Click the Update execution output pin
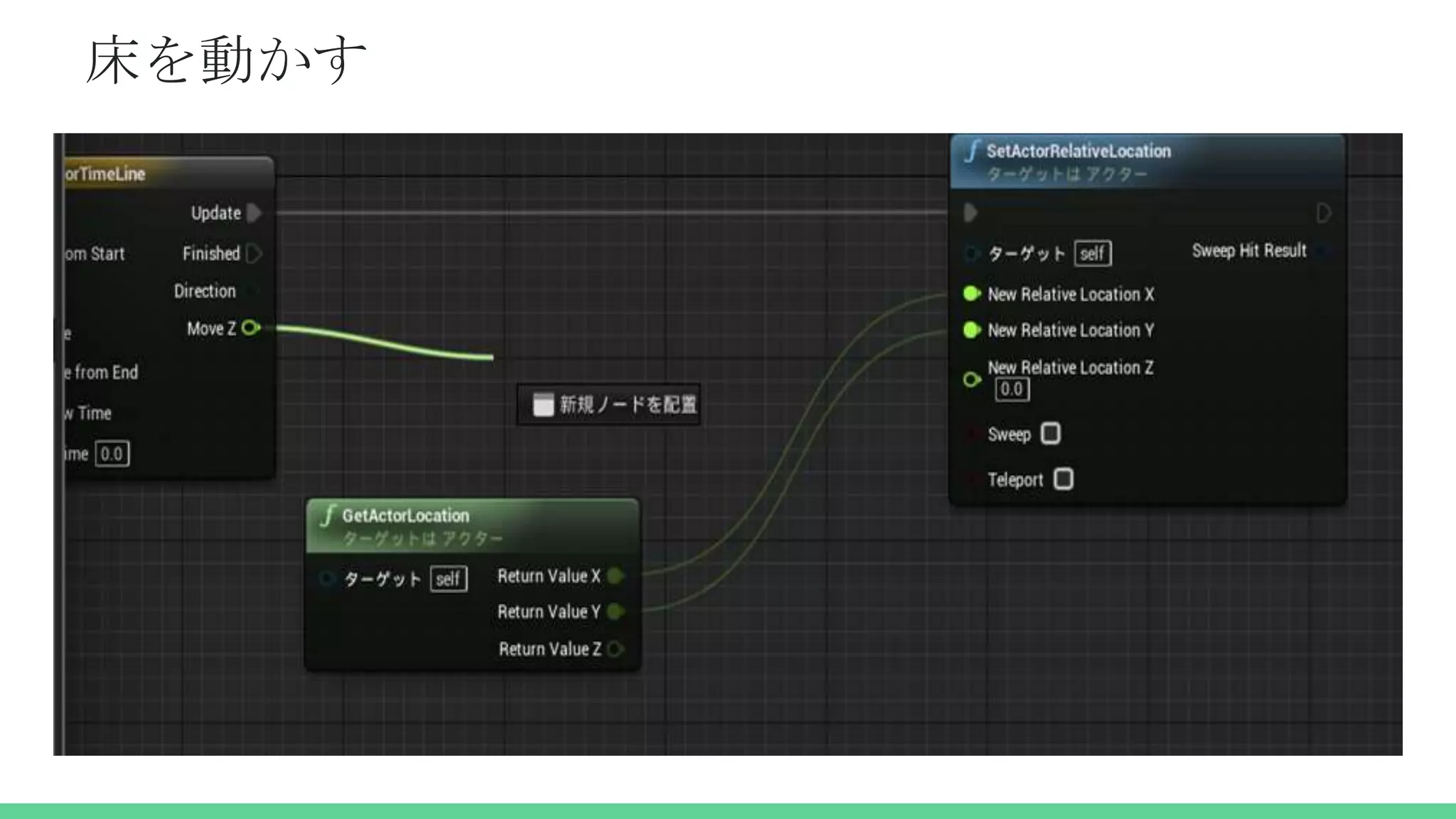This screenshot has height=819, width=1456. [x=255, y=213]
